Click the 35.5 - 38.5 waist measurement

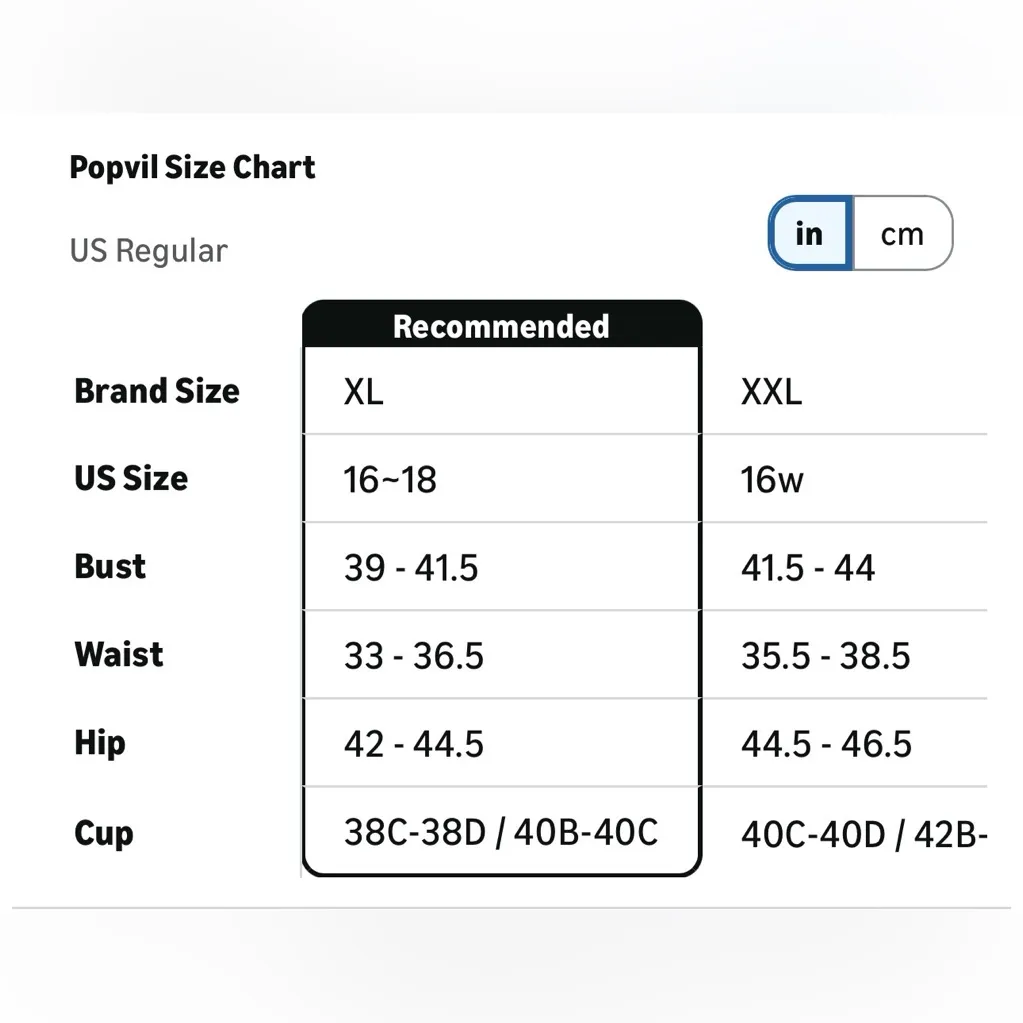826,656
